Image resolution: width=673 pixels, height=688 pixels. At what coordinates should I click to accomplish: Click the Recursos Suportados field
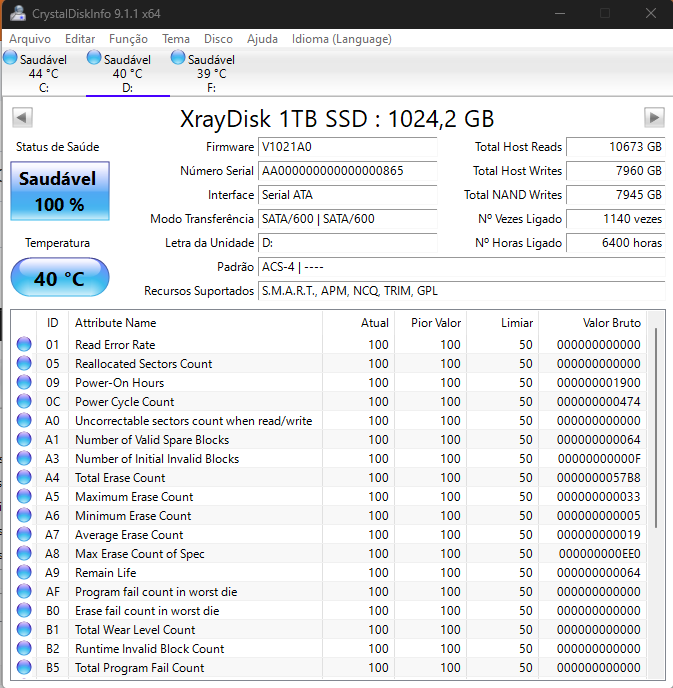pos(462,291)
